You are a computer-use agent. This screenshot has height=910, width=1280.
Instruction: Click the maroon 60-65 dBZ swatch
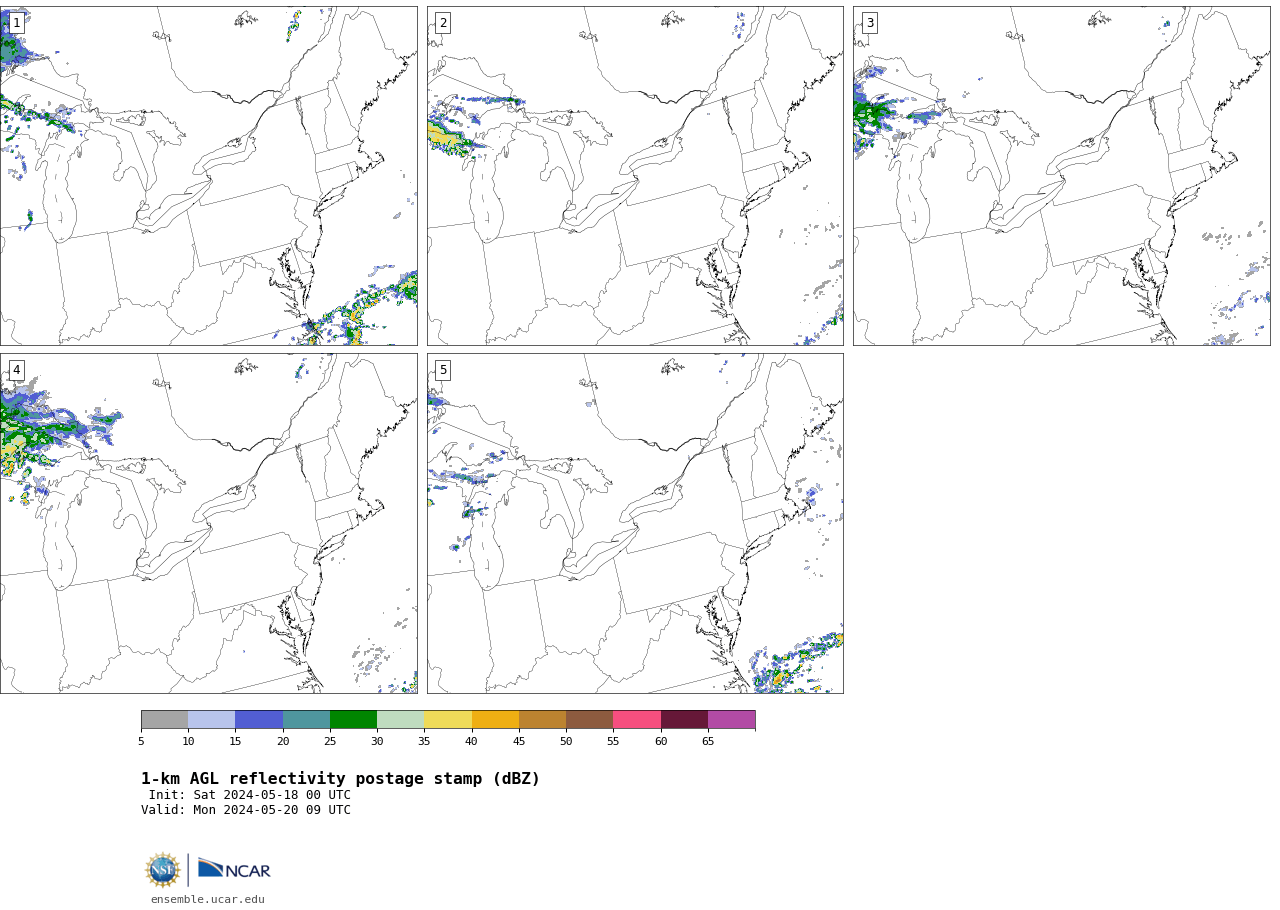[684, 720]
